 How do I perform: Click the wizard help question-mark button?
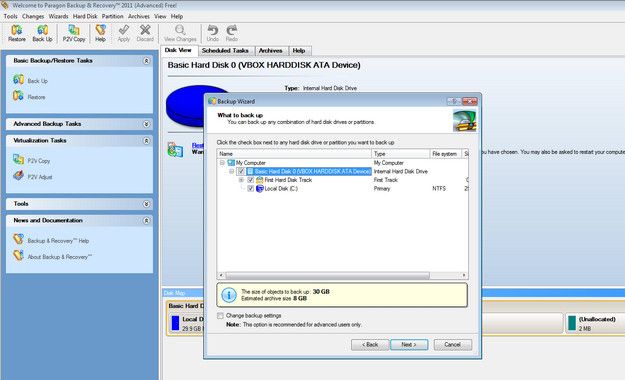coord(454,101)
